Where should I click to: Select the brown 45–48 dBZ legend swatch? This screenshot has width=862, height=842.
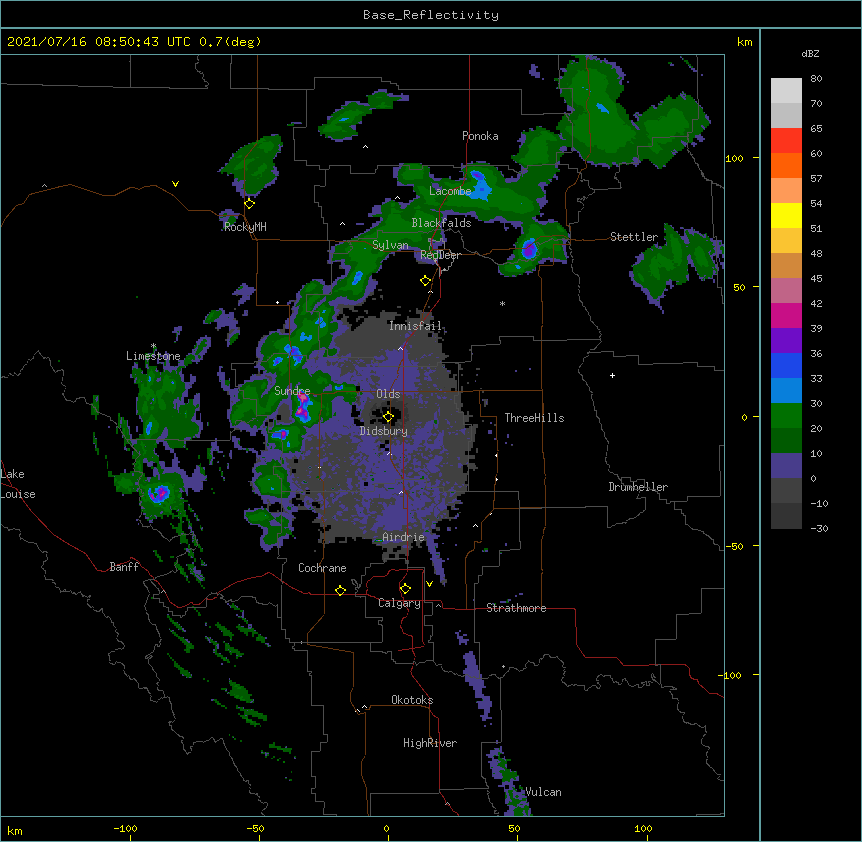(786, 265)
